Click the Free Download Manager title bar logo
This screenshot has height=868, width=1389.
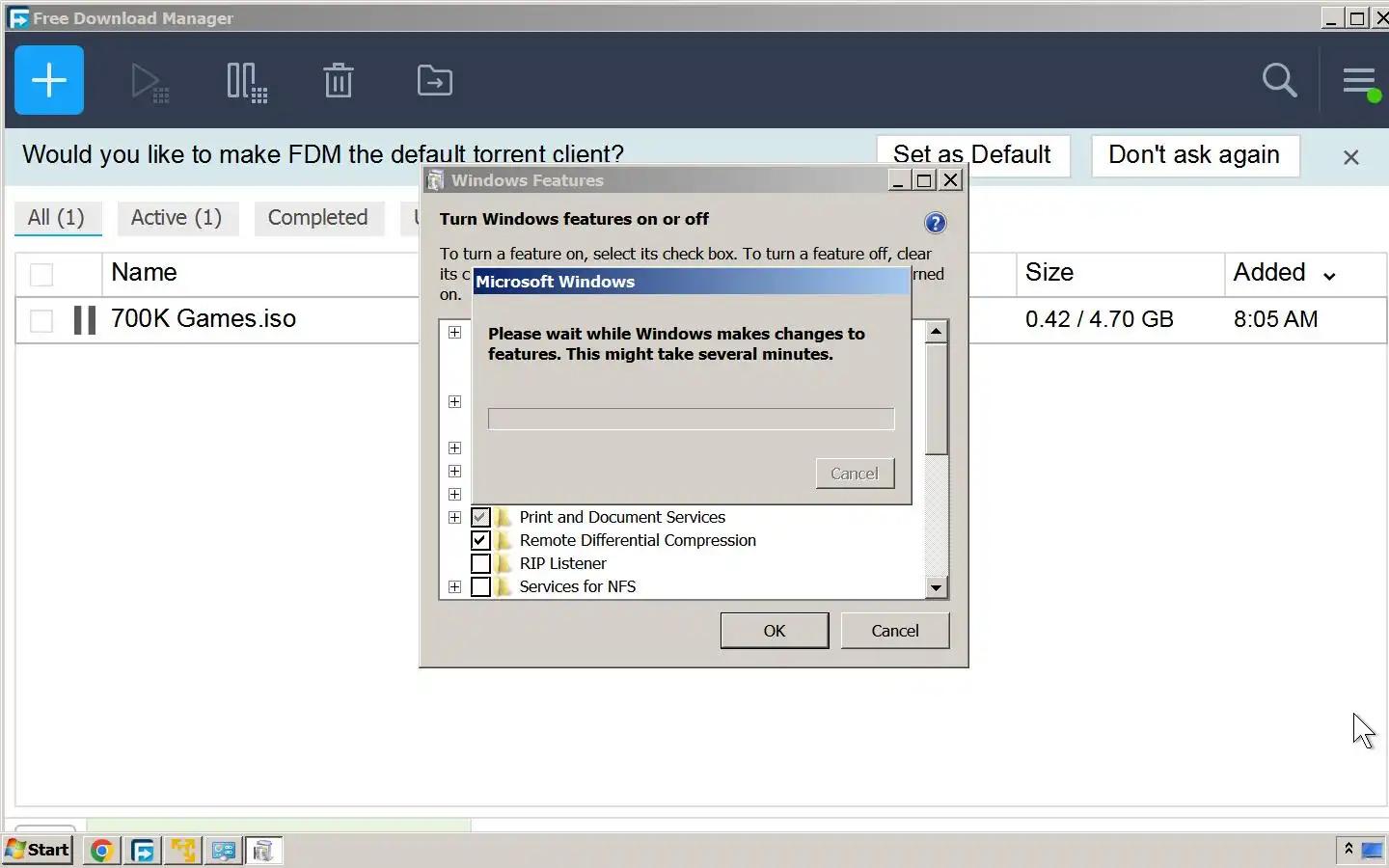18,18
